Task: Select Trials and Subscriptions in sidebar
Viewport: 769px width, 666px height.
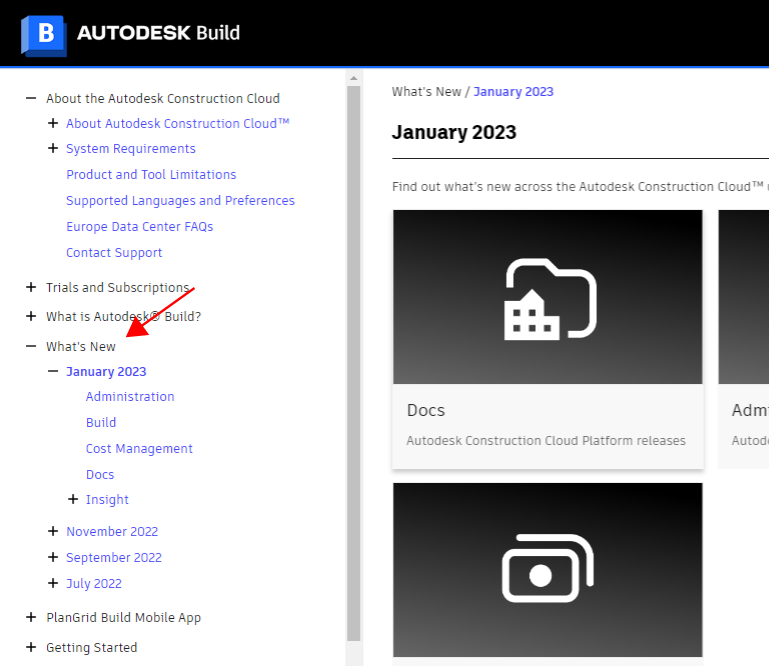Action: coord(118,287)
